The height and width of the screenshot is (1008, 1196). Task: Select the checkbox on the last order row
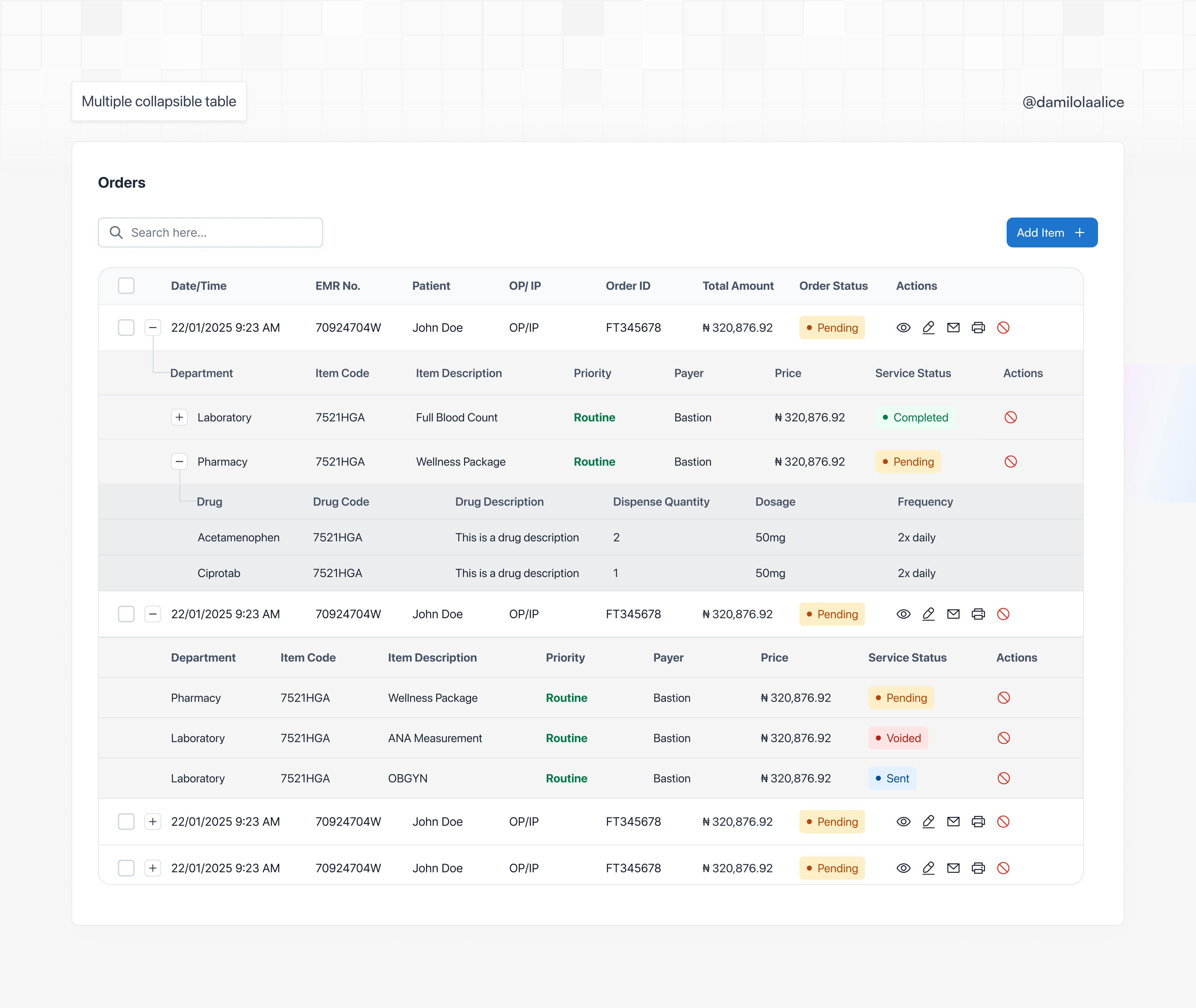[126, 867]
